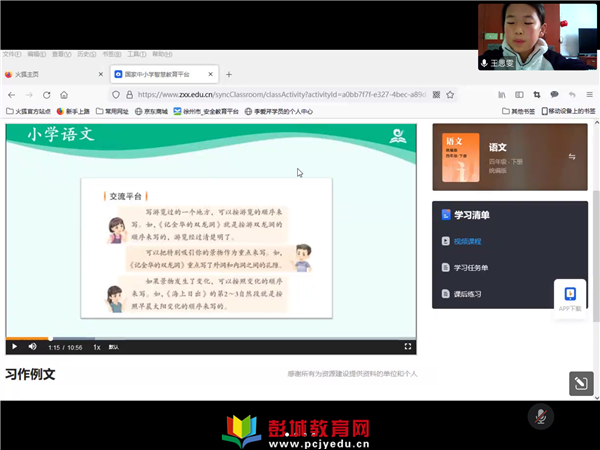Image resolution: width=600 pixels, height=450 pixels.
Task: Open the 个人中心 bookmark
Action: [x=279, y=111]
